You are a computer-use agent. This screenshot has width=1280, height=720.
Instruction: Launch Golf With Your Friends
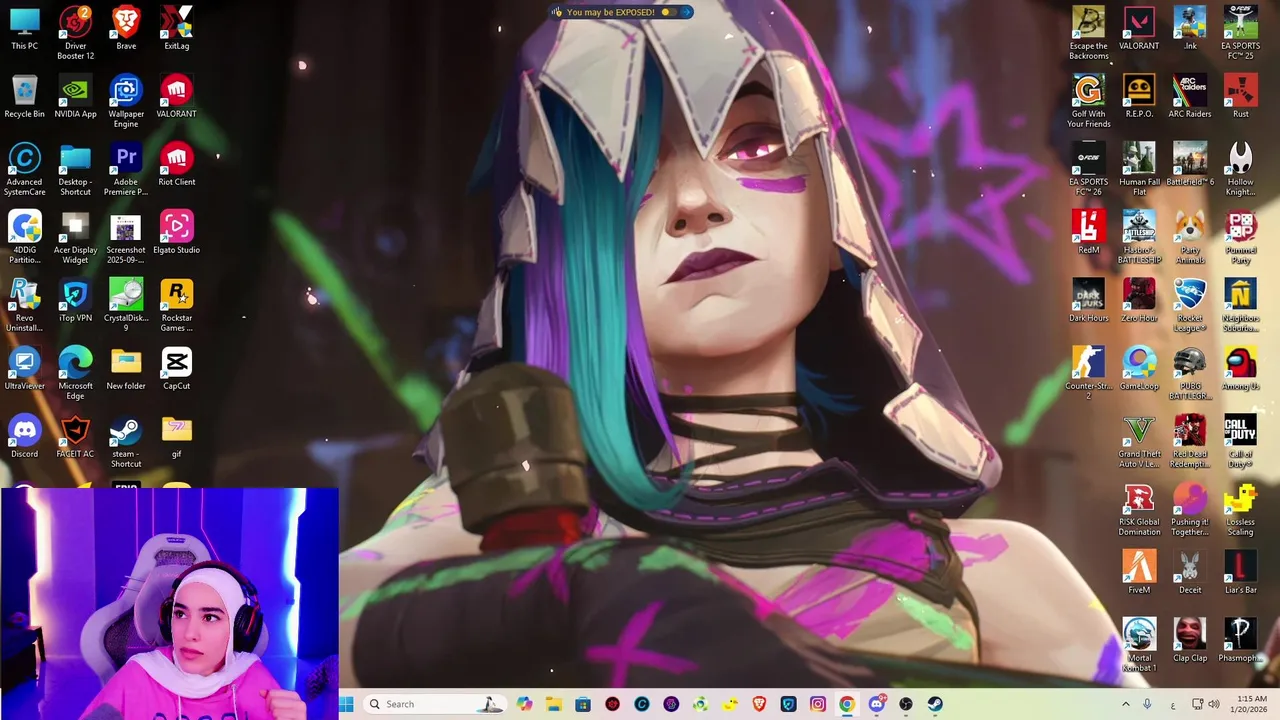coord(1089,101)
